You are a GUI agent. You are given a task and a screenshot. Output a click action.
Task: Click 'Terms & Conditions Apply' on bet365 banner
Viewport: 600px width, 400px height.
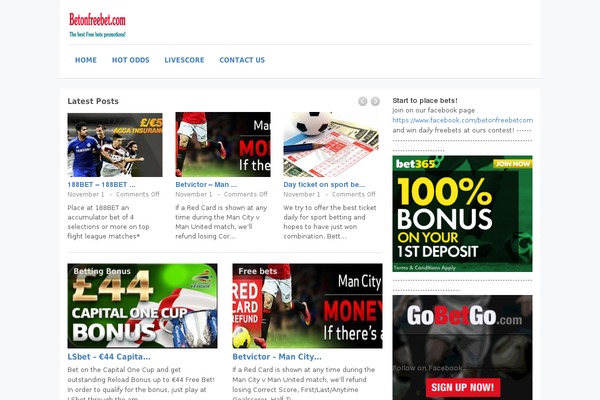(425, 268)
